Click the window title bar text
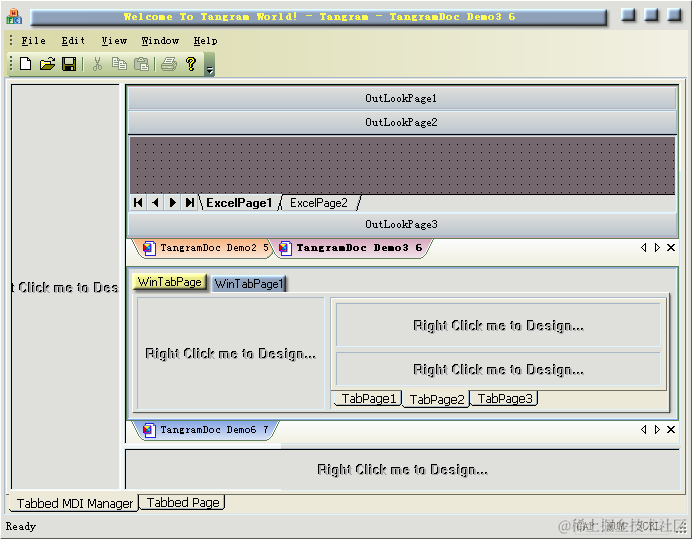The width and height of the screenshot is (692, 539). (x=319, y=17)
